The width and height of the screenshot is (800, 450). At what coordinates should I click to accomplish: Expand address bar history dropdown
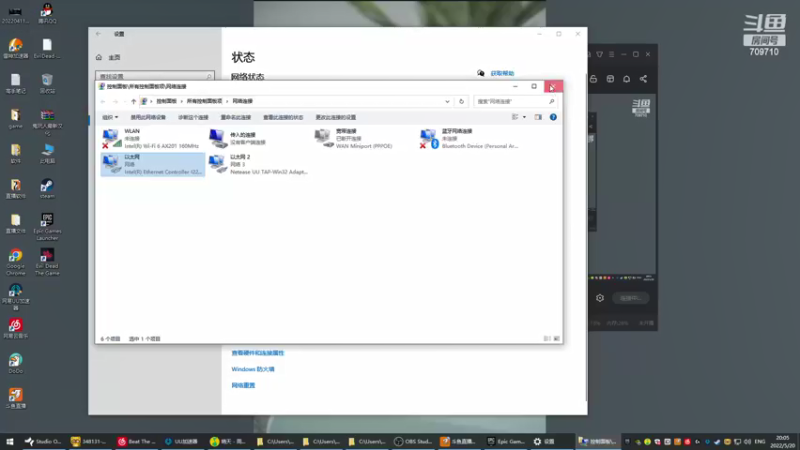point(447,102)
